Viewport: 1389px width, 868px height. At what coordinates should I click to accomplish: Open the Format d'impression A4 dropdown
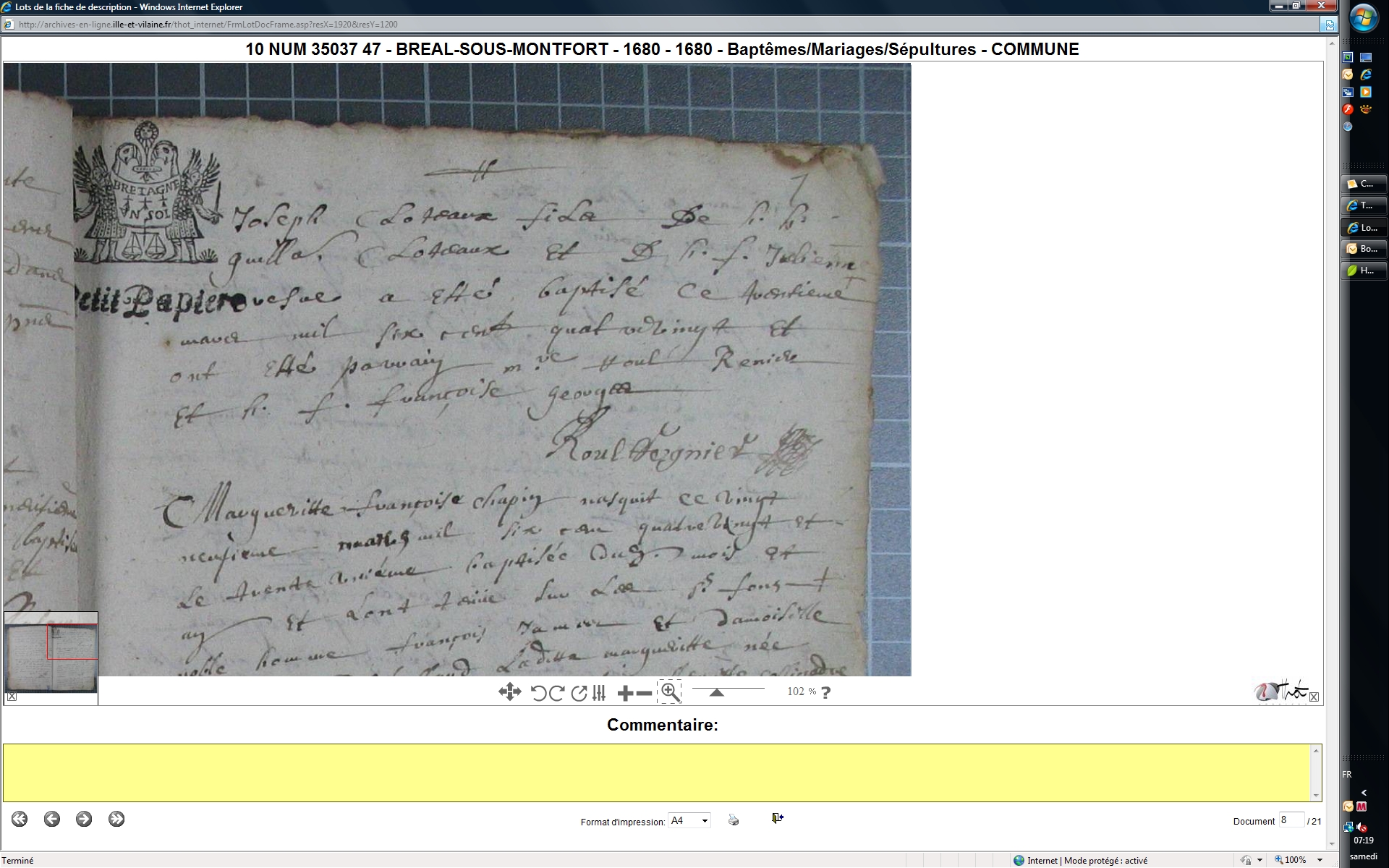(705, 821)
